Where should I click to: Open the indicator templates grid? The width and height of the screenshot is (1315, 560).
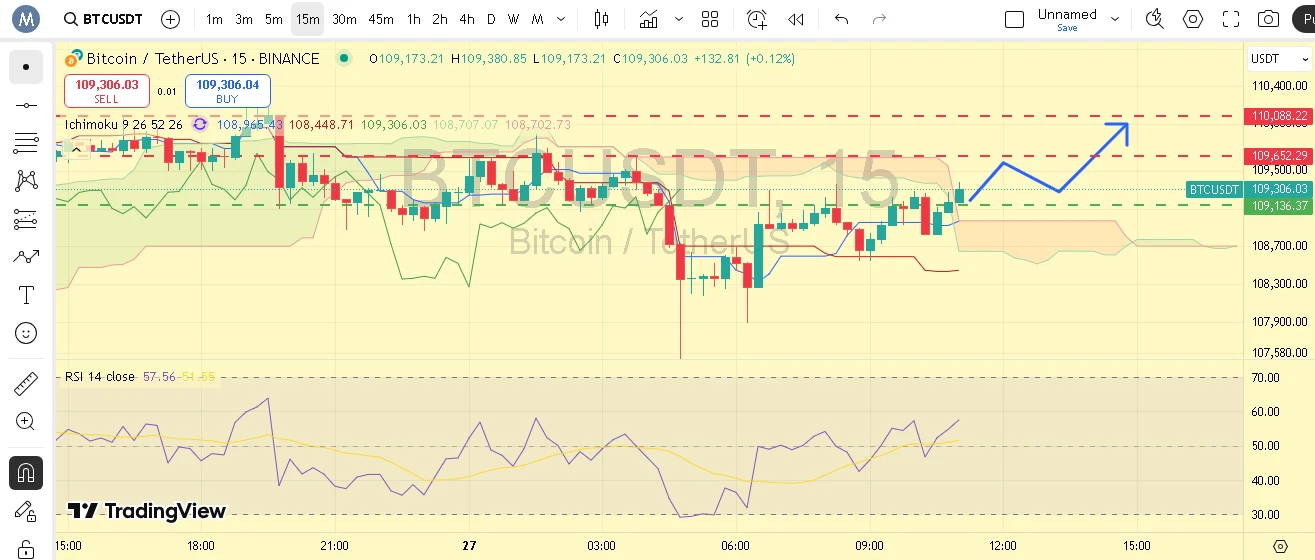[710, 19]
